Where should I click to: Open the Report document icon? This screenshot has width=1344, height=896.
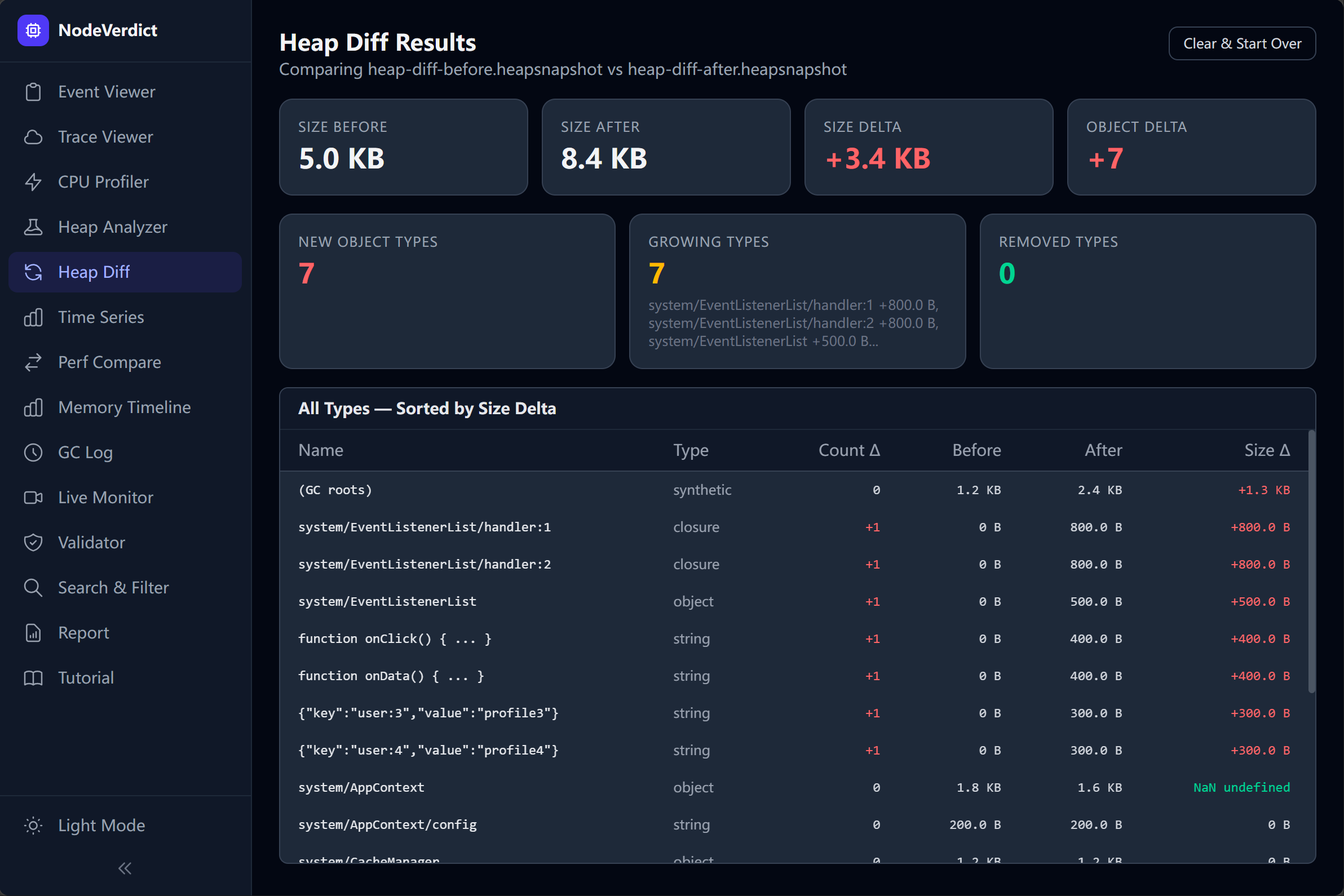[x=33, y=633]
